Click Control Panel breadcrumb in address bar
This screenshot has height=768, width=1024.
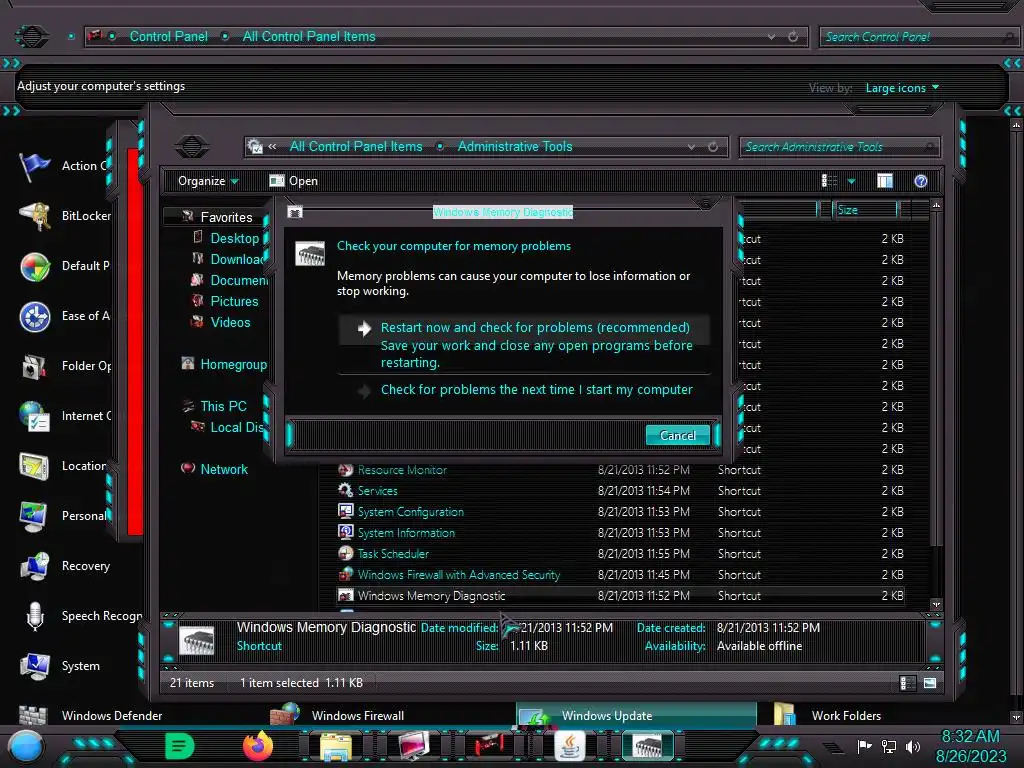coord(168,37)
